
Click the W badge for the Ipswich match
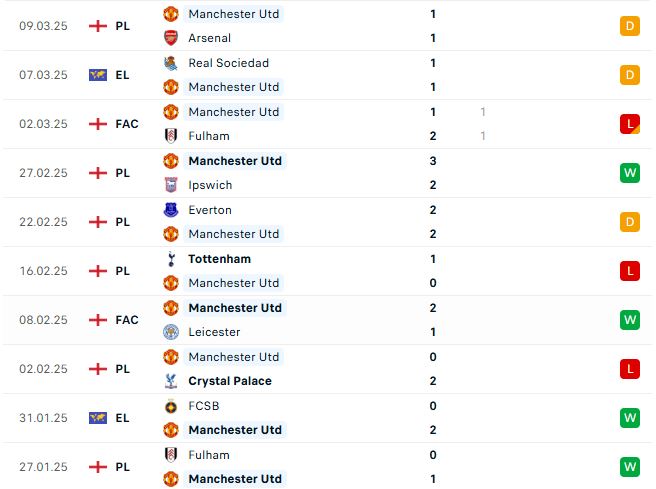[x=630, y=173]
